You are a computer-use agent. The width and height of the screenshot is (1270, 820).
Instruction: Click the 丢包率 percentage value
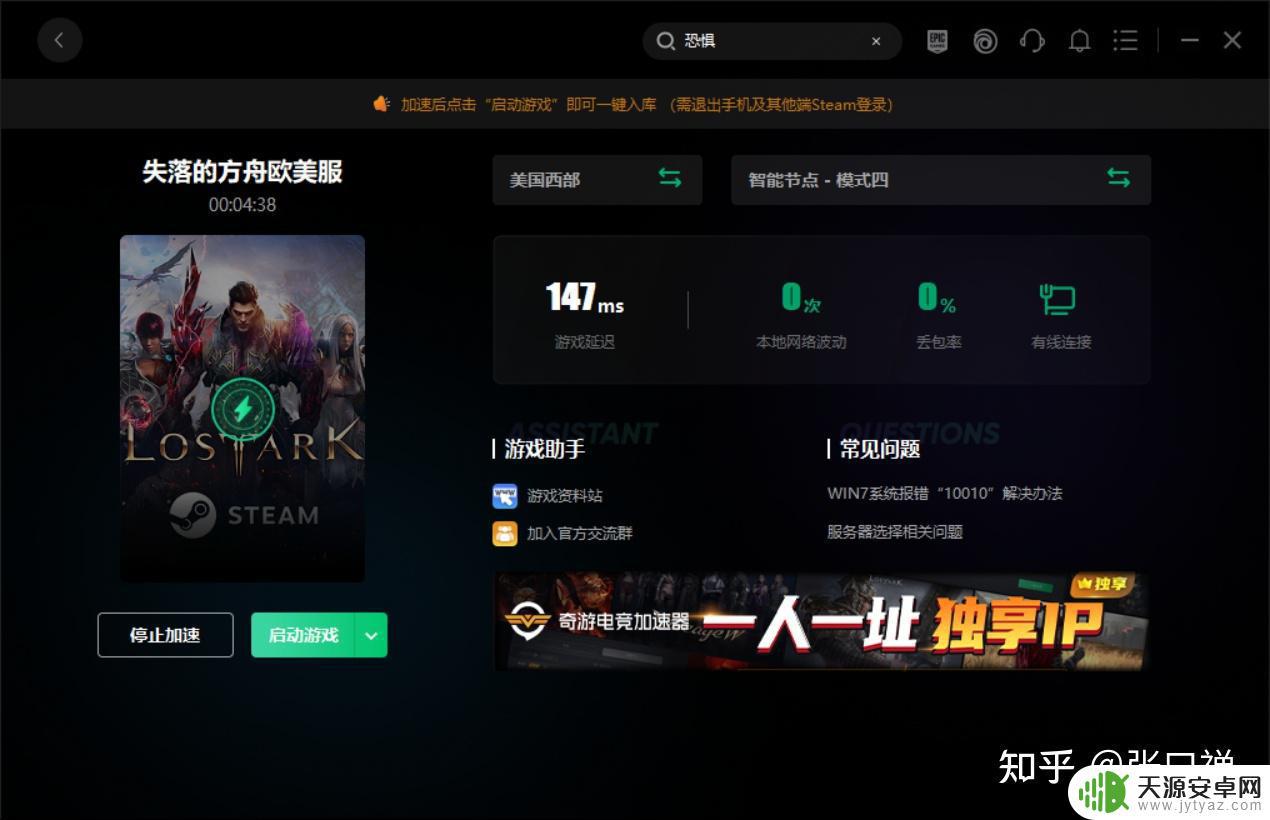coord(938,298)
